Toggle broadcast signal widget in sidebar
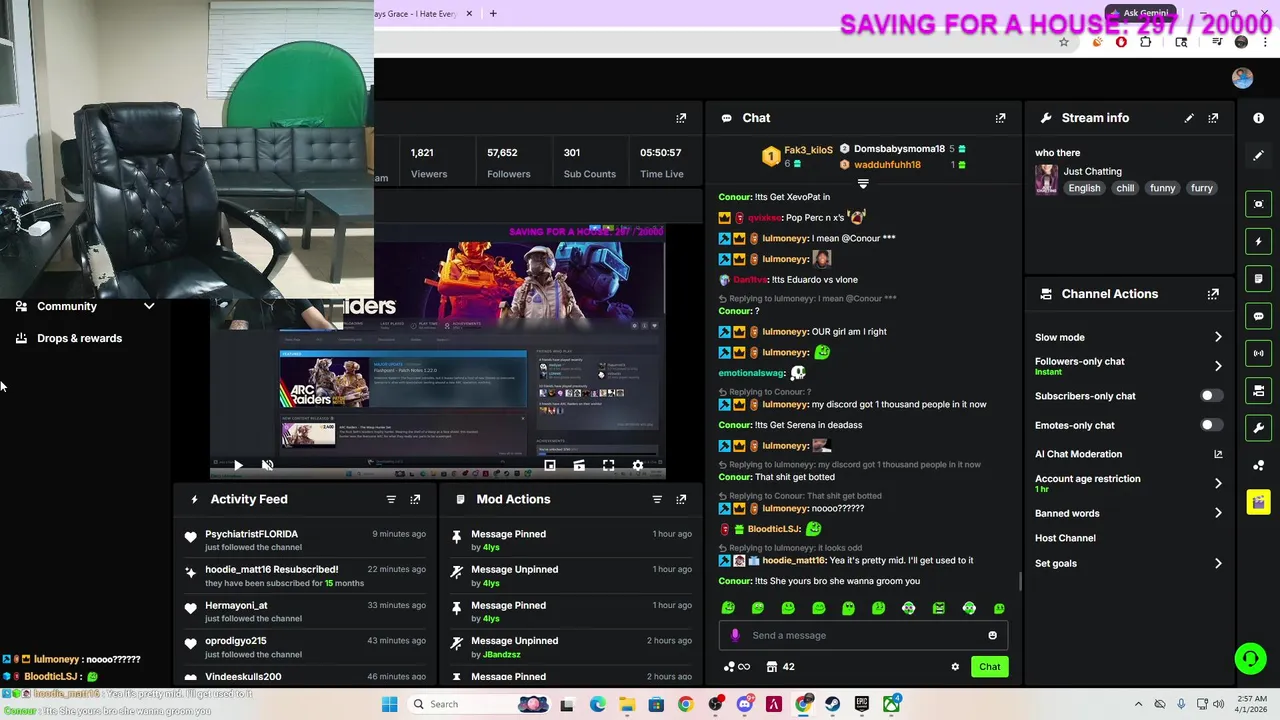Screen dimensions: 1280x720 [1258, 353]
